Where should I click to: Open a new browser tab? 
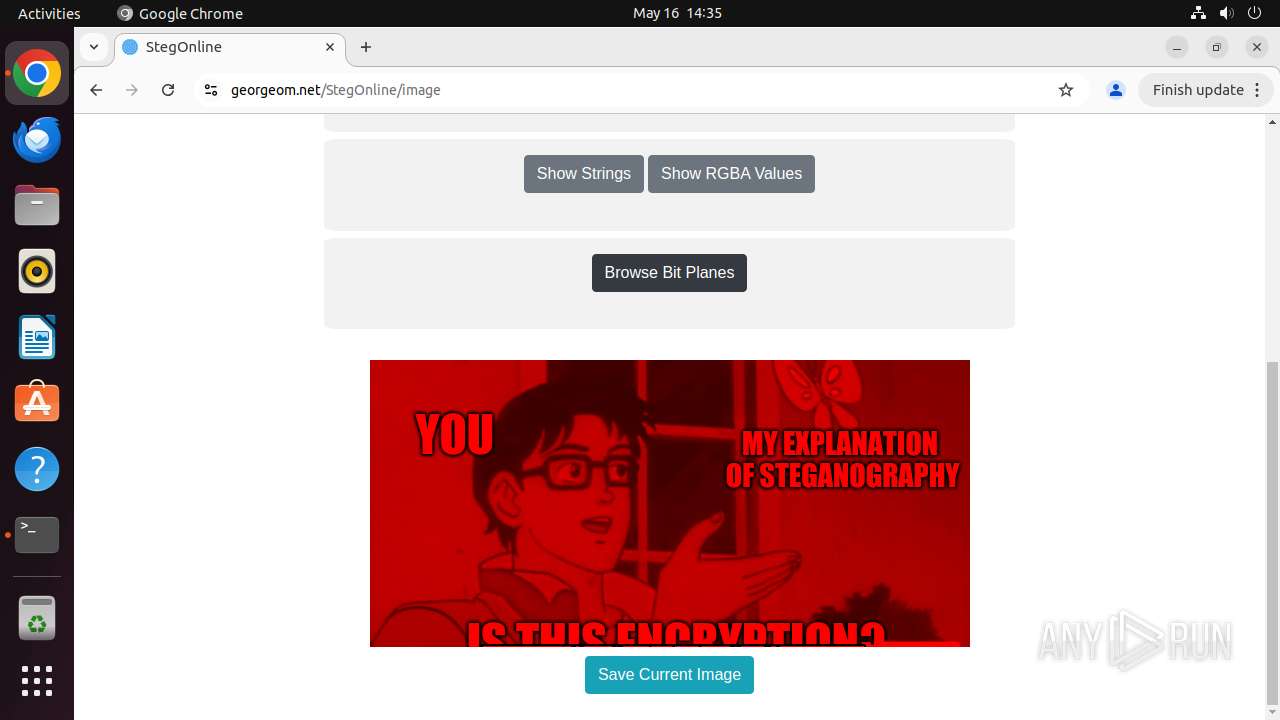[366, 47]
